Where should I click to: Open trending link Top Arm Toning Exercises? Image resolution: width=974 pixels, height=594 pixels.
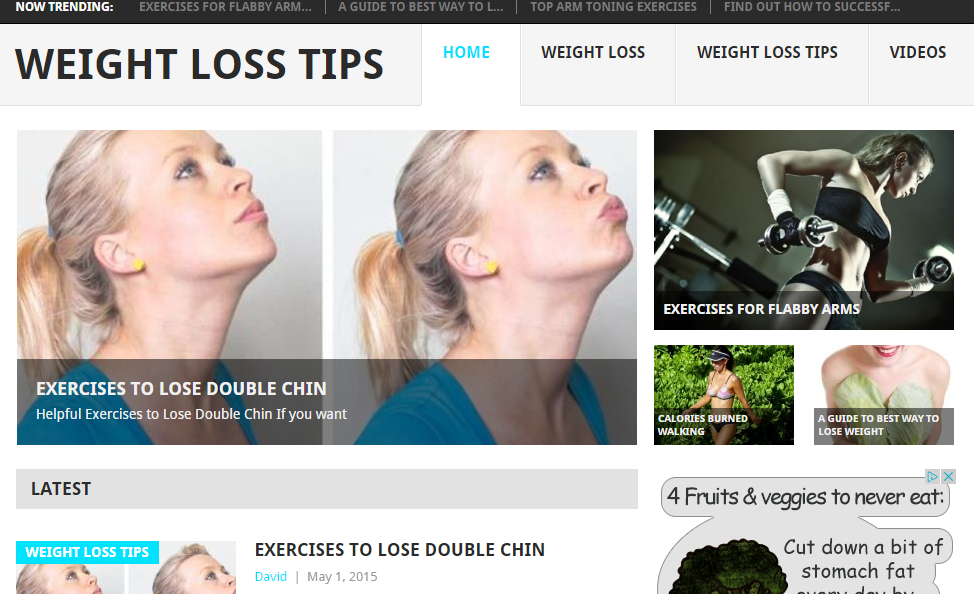(613, 7)
